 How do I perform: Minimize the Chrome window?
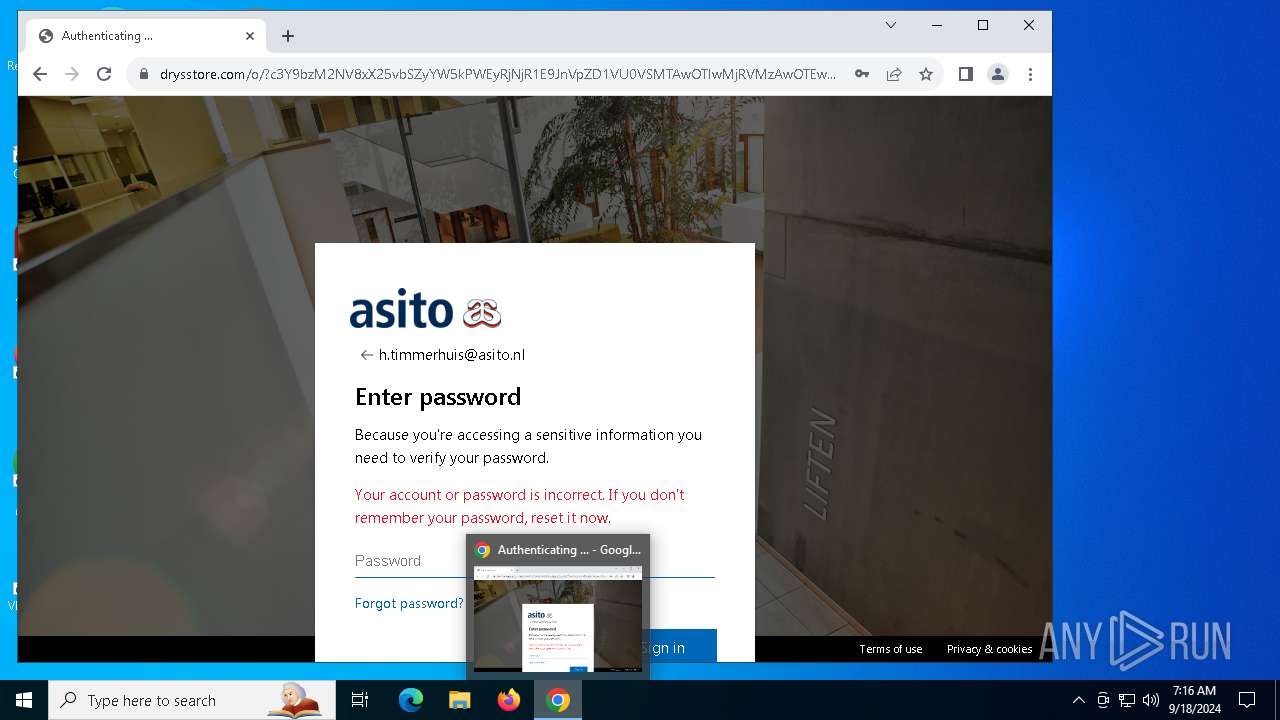937,26
